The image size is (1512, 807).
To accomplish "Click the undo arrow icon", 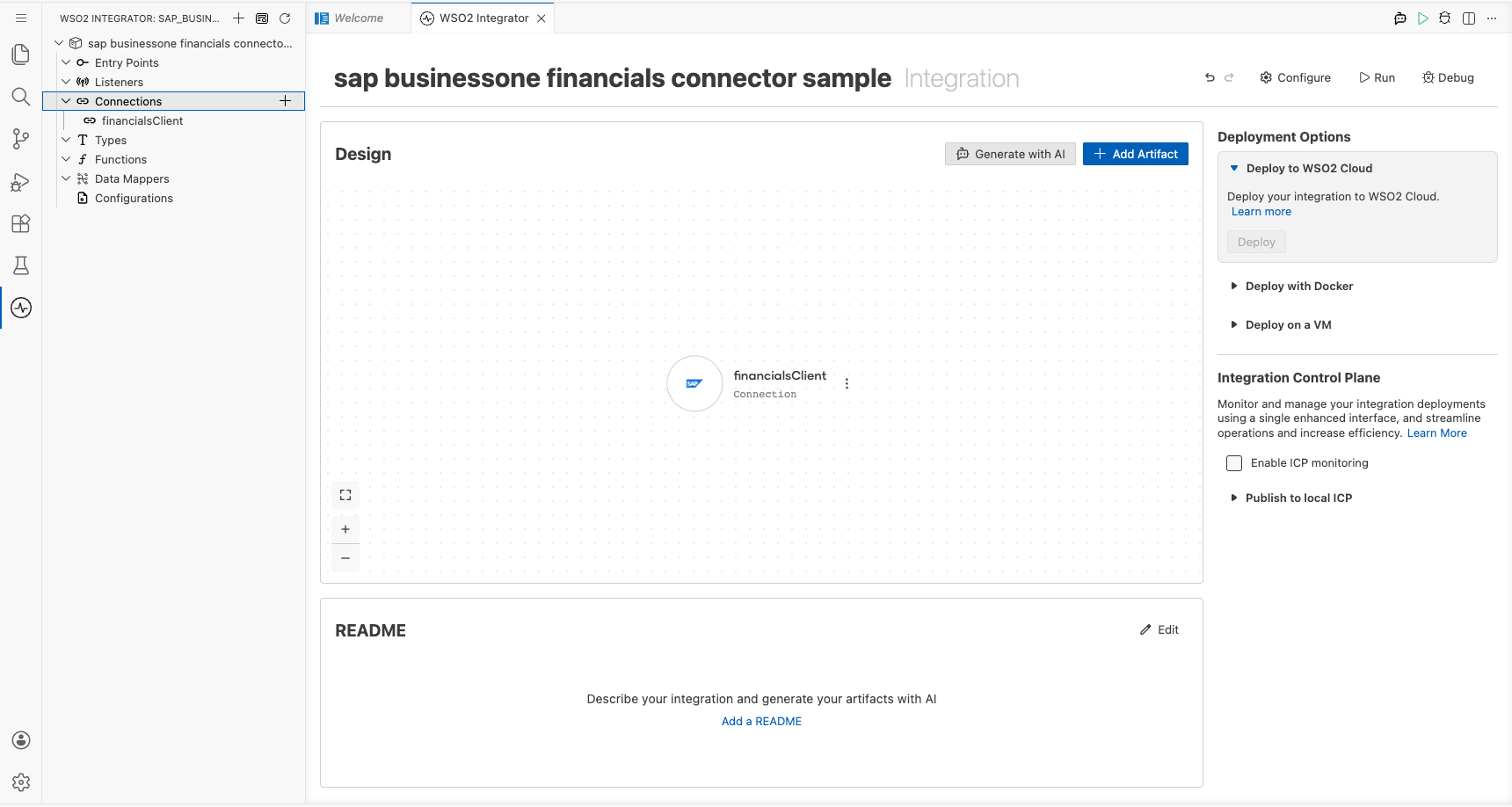I will pos(1210,77).
